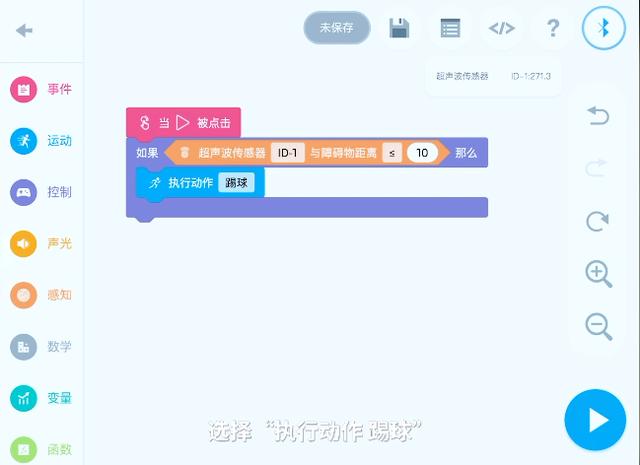The height and width of the screenshot is (465, 640).
Task: Open the 运动 motion category
Action: pos(41,141)
